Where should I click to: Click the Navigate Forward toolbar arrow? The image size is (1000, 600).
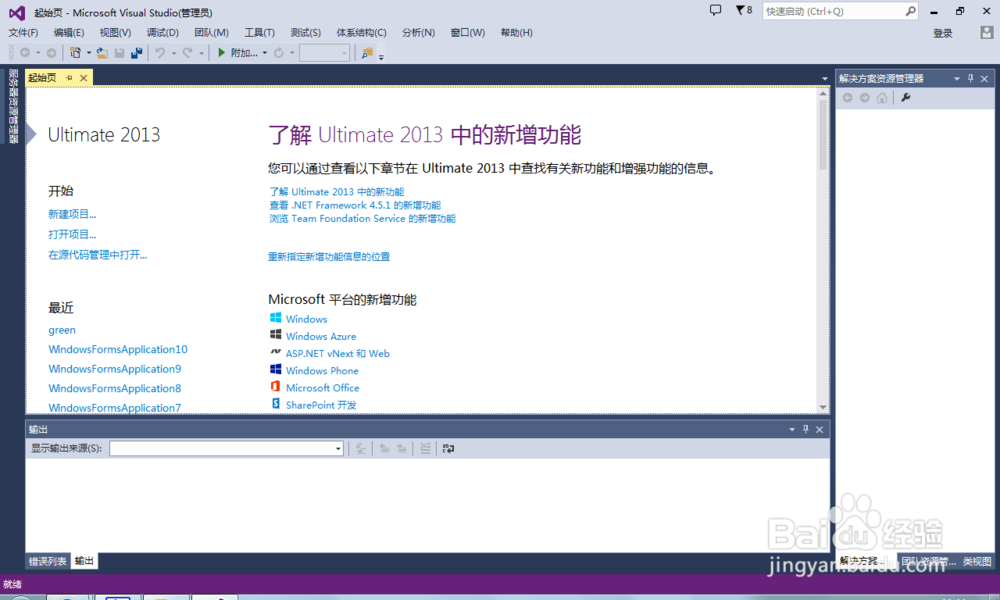tap(52, 53)
